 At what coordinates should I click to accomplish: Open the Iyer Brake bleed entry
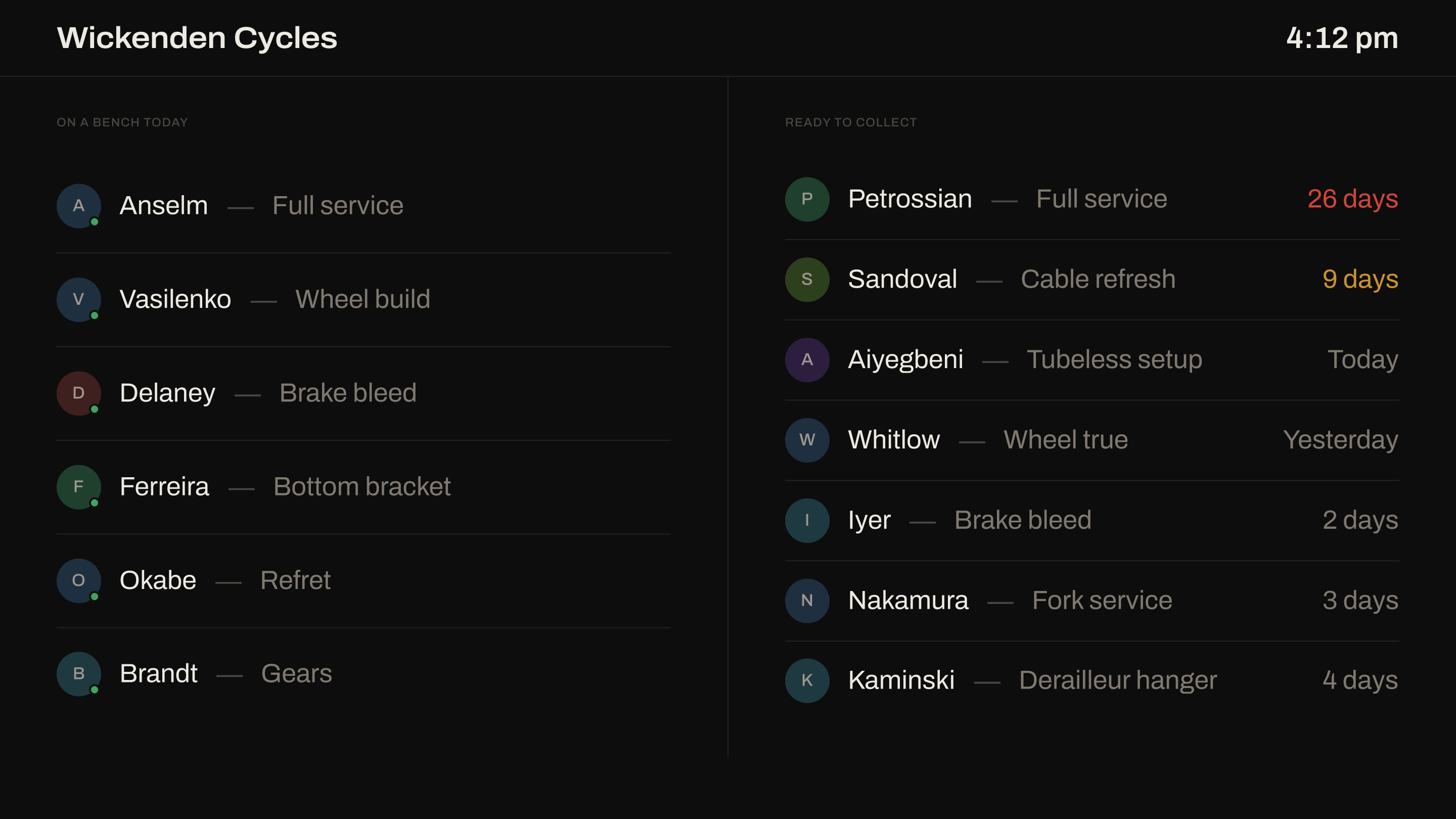tap(1092, 520)
